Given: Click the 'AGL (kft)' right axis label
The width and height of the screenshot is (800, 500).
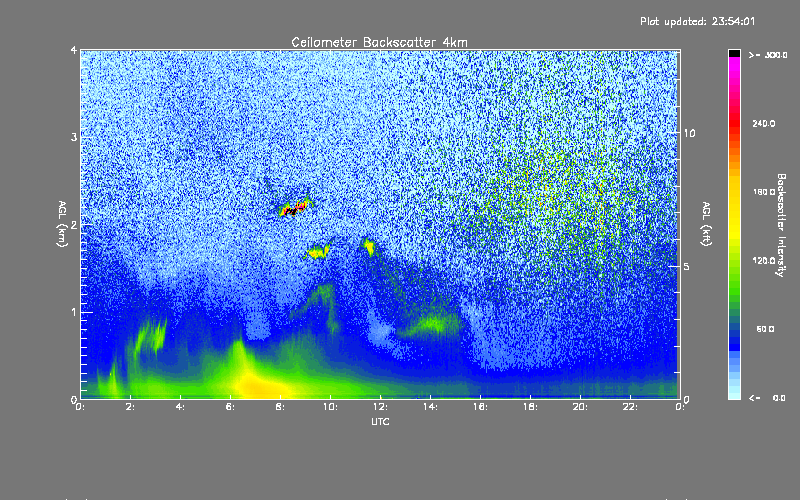Looking at the screenshot, I should tap(707, 224).
